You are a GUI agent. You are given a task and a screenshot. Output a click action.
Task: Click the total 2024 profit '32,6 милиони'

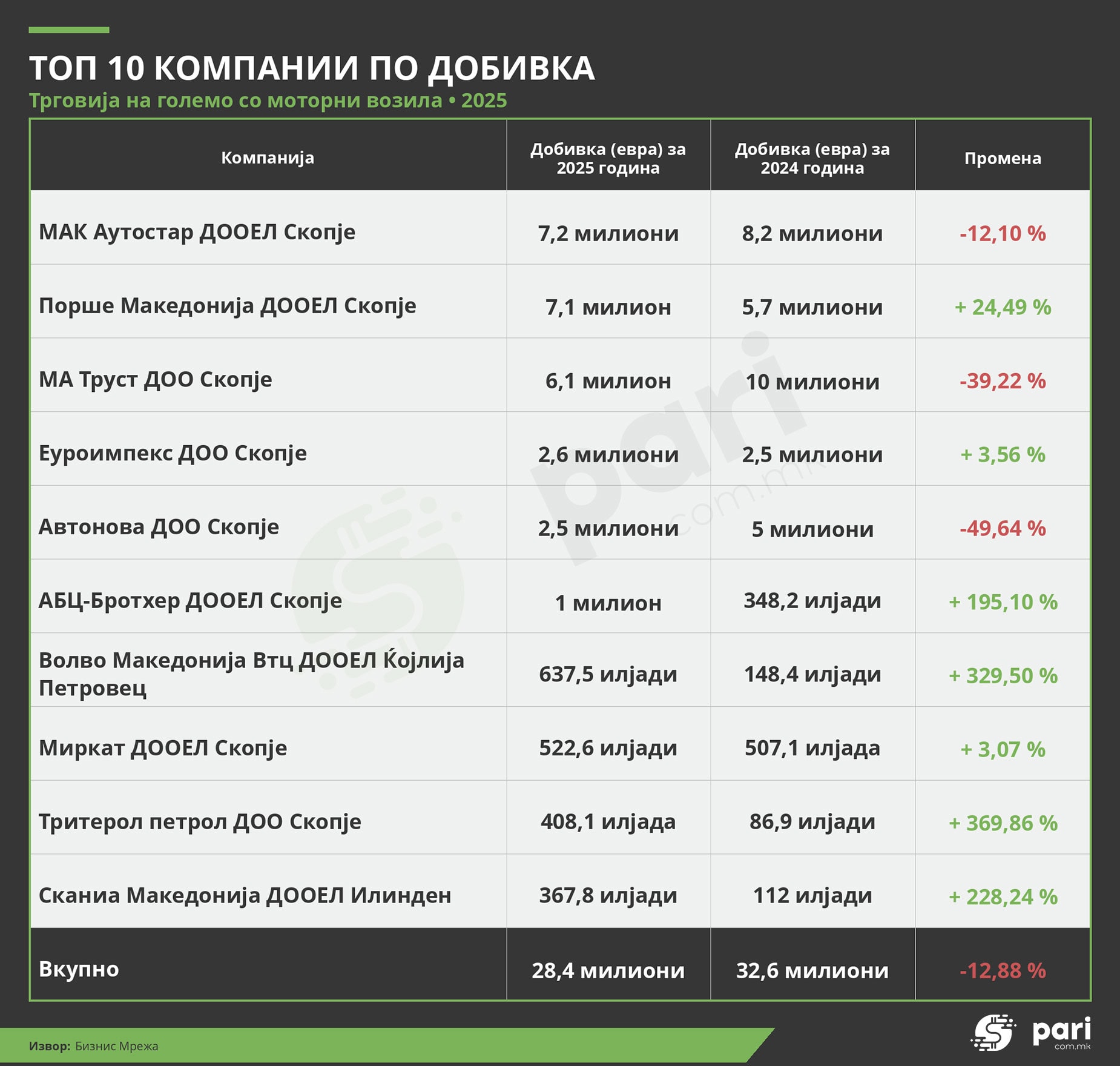point(812,971)
